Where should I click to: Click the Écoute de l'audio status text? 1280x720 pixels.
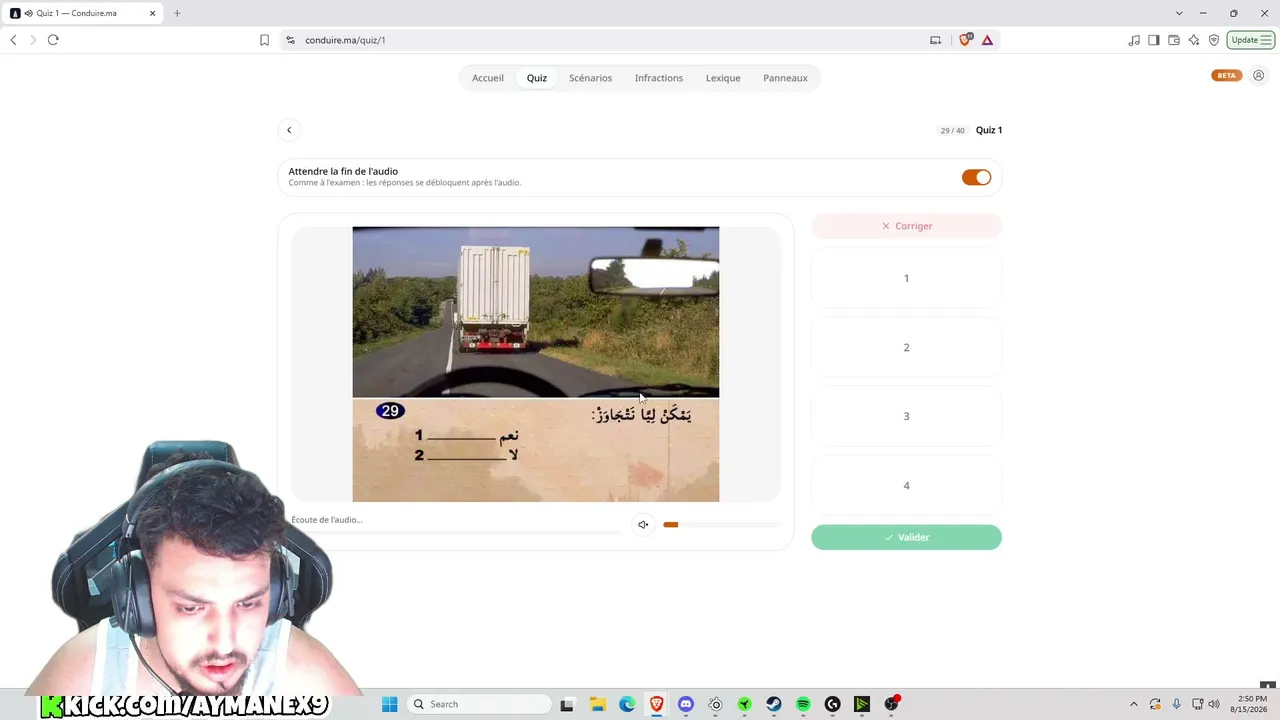tap(327, 520)
